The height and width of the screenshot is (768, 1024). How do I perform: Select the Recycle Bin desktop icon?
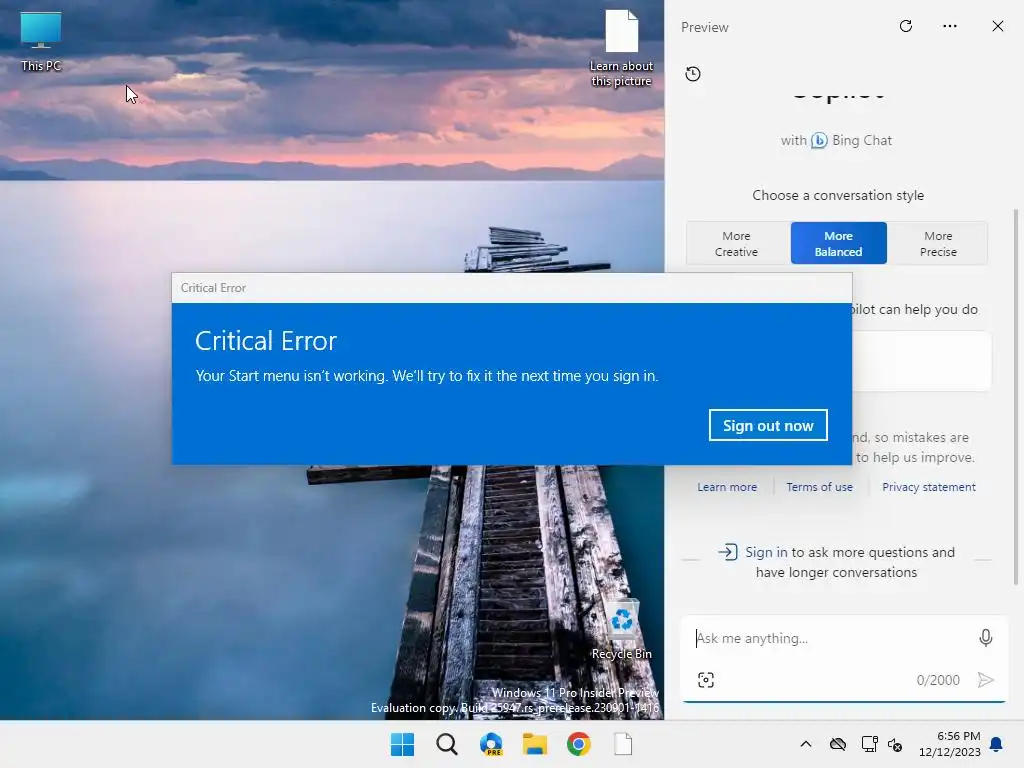[x=621, y=630]
